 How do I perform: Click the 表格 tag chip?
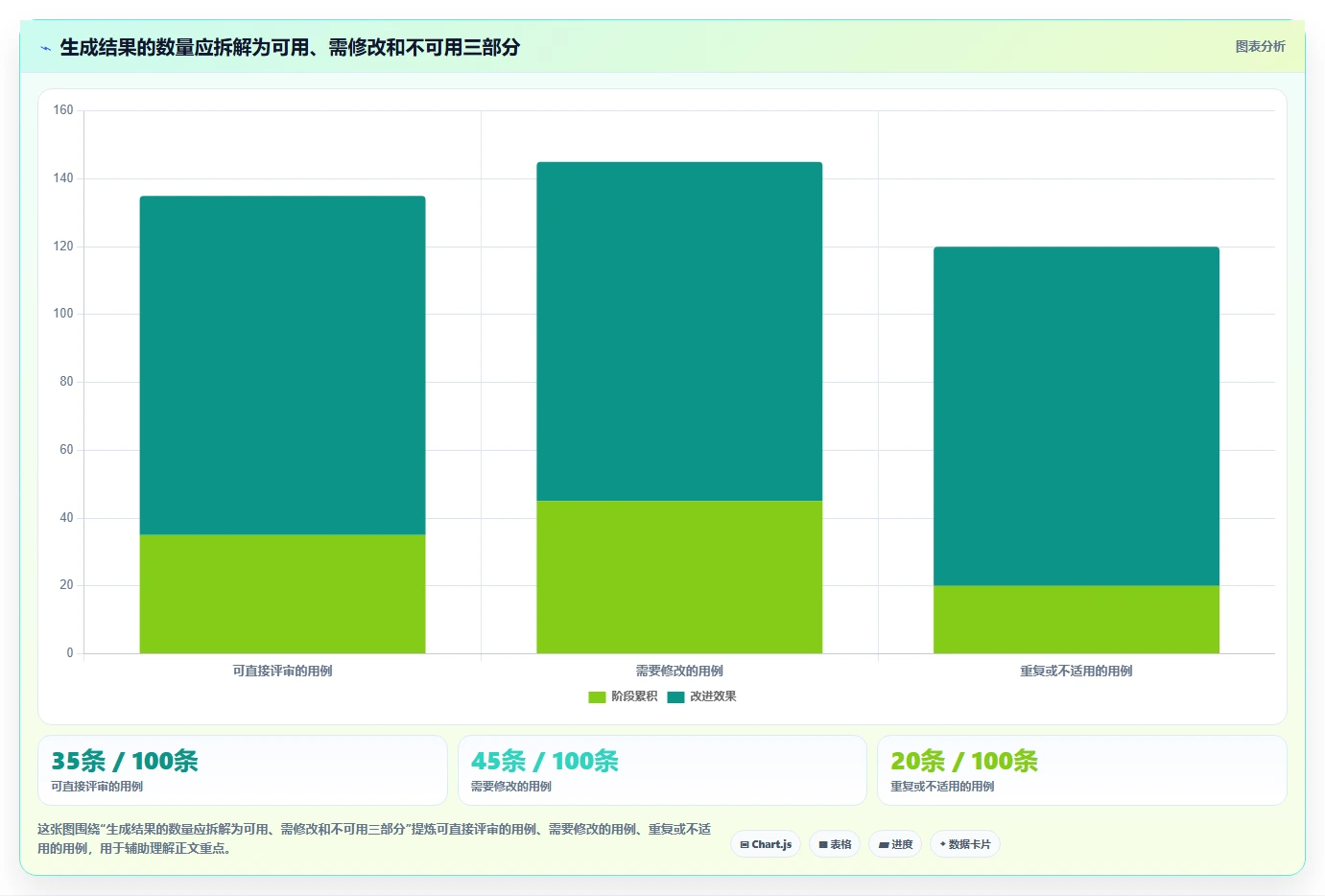point(835,844)
